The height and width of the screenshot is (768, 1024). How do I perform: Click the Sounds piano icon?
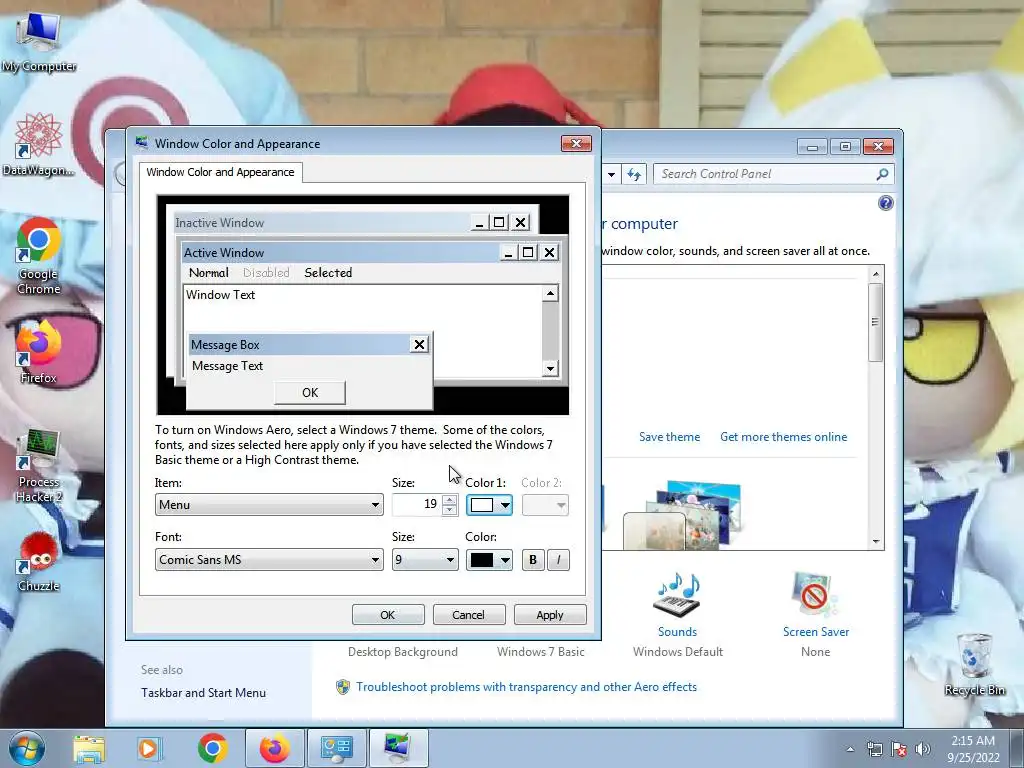(x=677, y=594)
